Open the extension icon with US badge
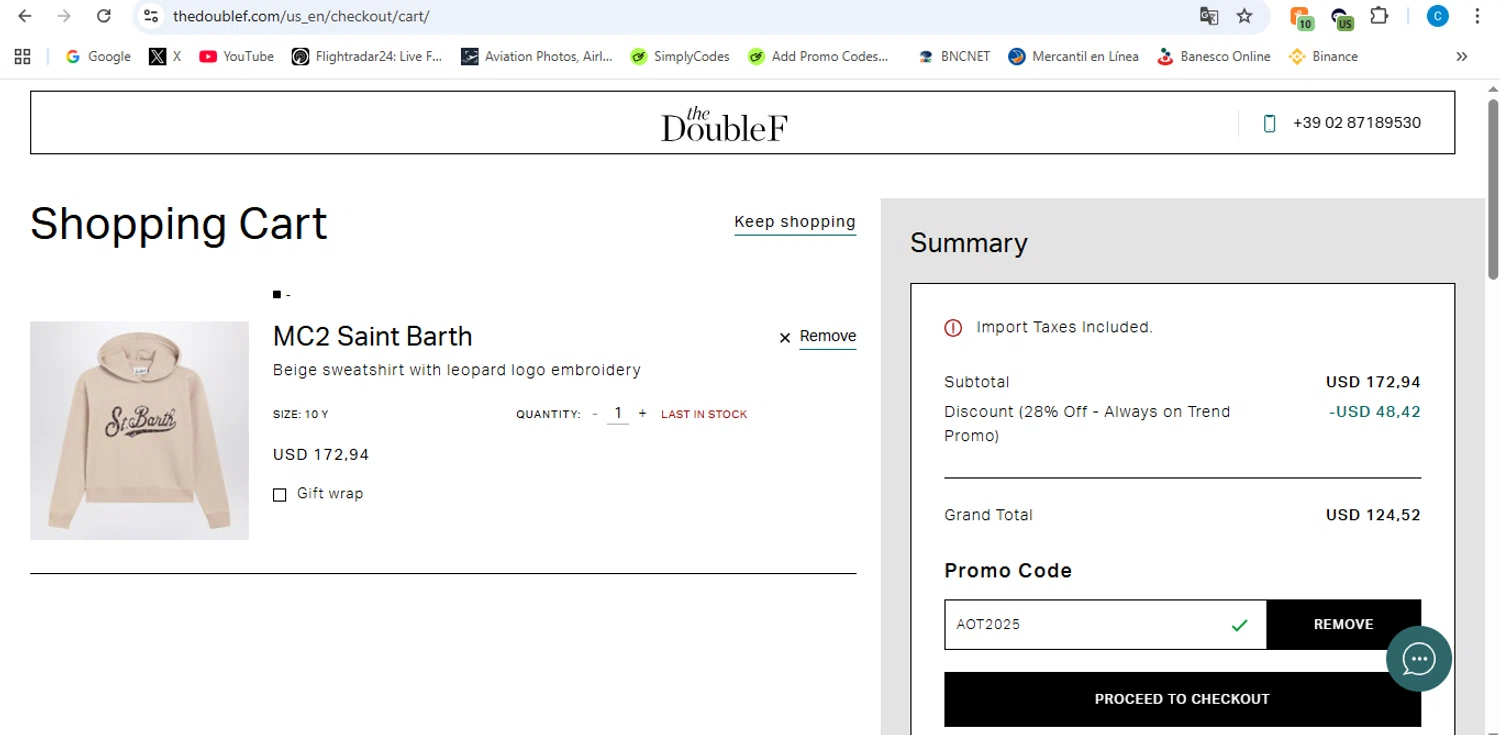Image resolution: width=1500 pixels, height=735 pixels. pyautogui.click(x=1341, y=17)
